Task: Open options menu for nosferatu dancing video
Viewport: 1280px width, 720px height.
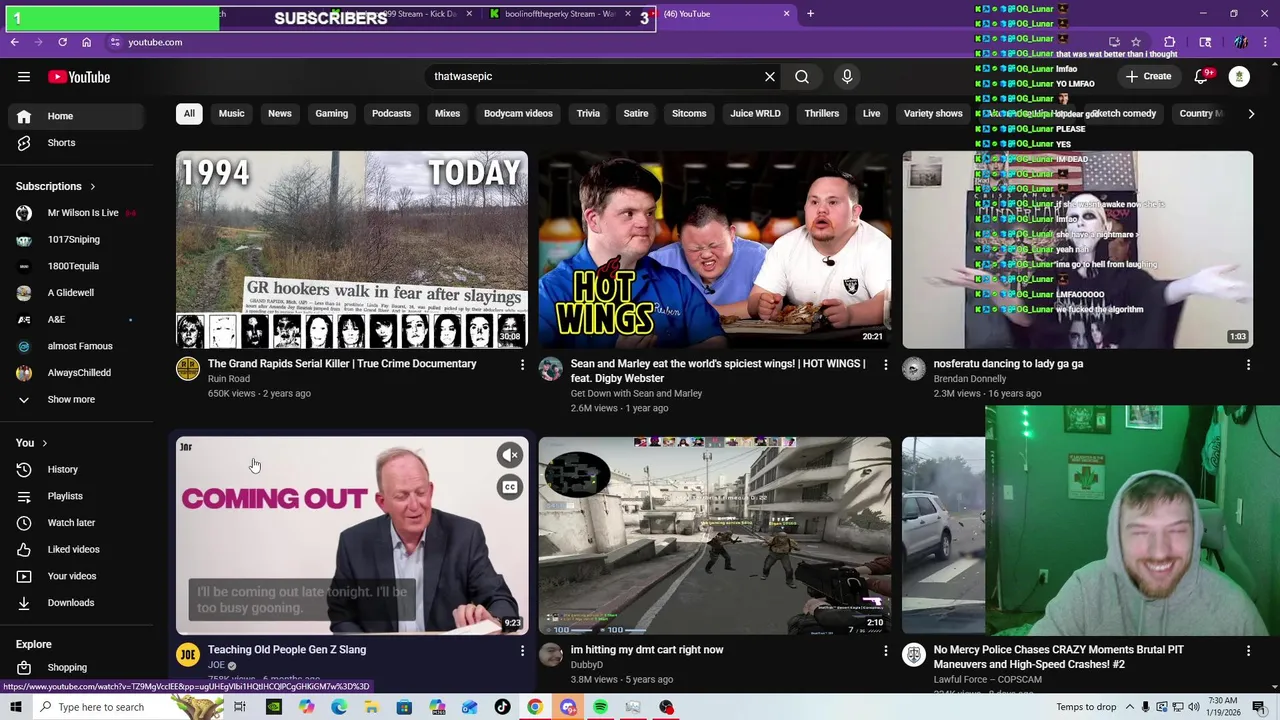Action: 1248,365
